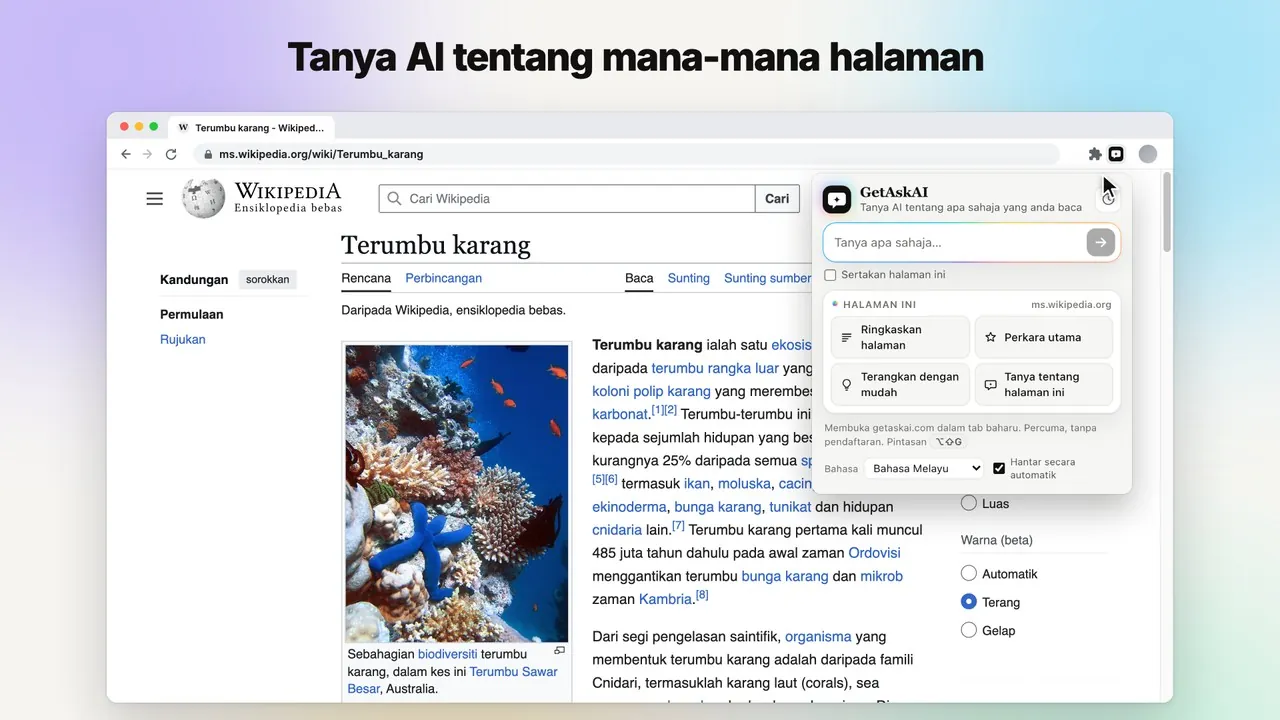The width and height of the screenshot is (1280, 720).
Task: Click the 'sorokkan' contents hide button
Action: click(x=268, y=280)
